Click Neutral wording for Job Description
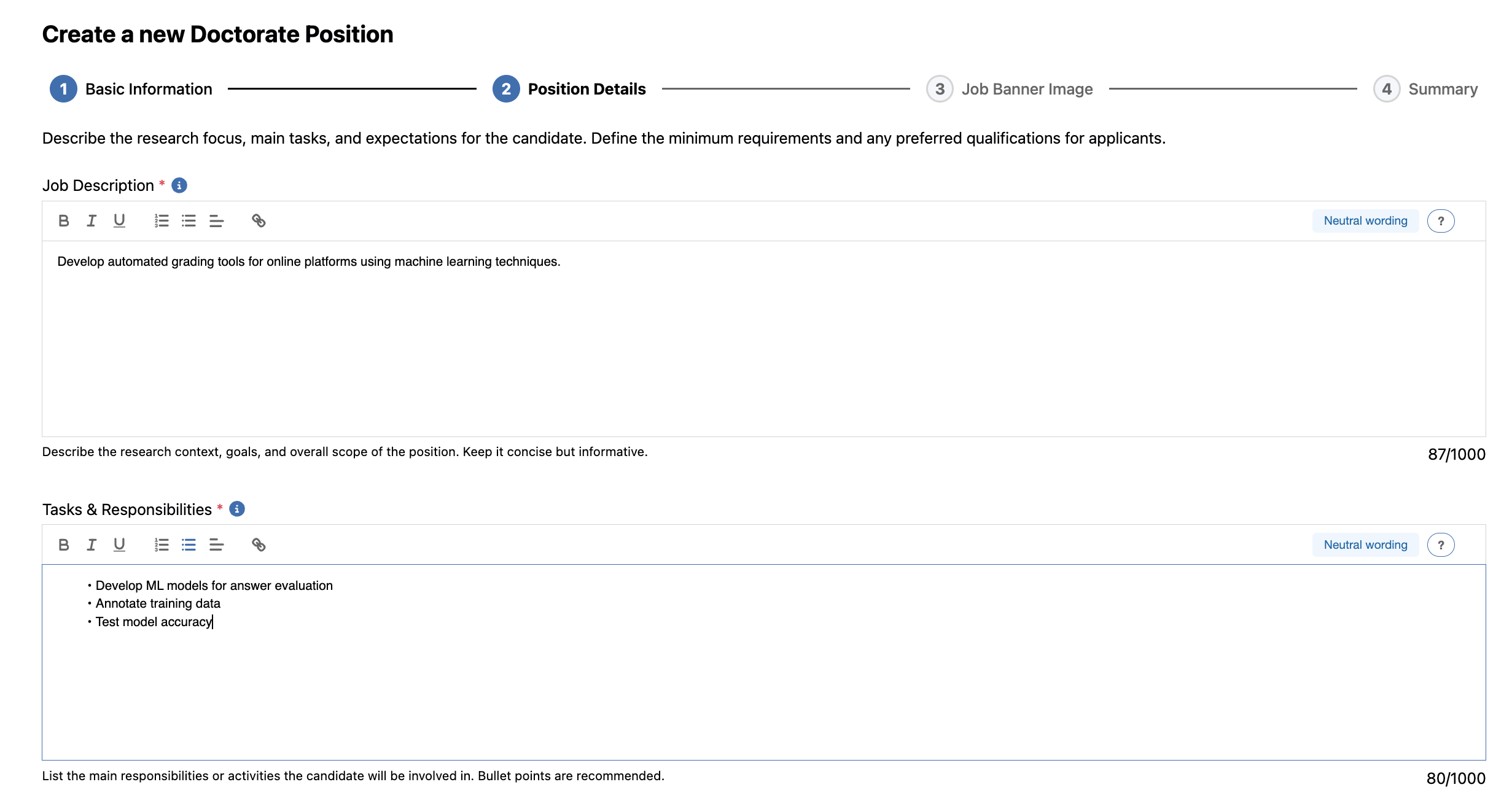The height and width of the screenshot is (798, 1512). click(x=1365, y=221)
